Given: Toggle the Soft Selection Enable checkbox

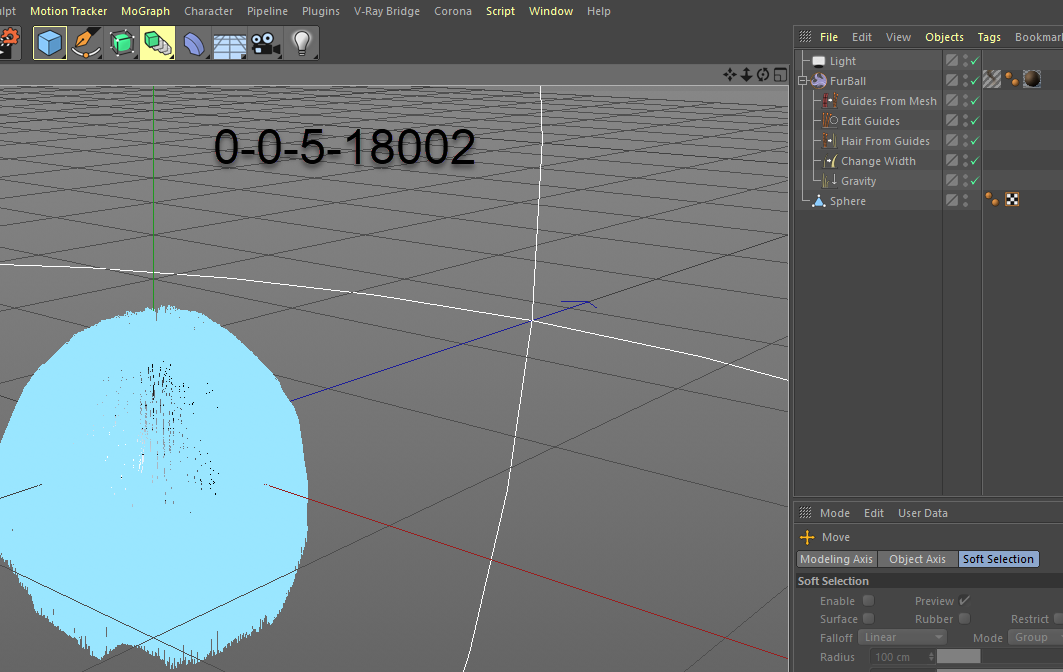Looking at the screenshot, I should click(868, 600).
